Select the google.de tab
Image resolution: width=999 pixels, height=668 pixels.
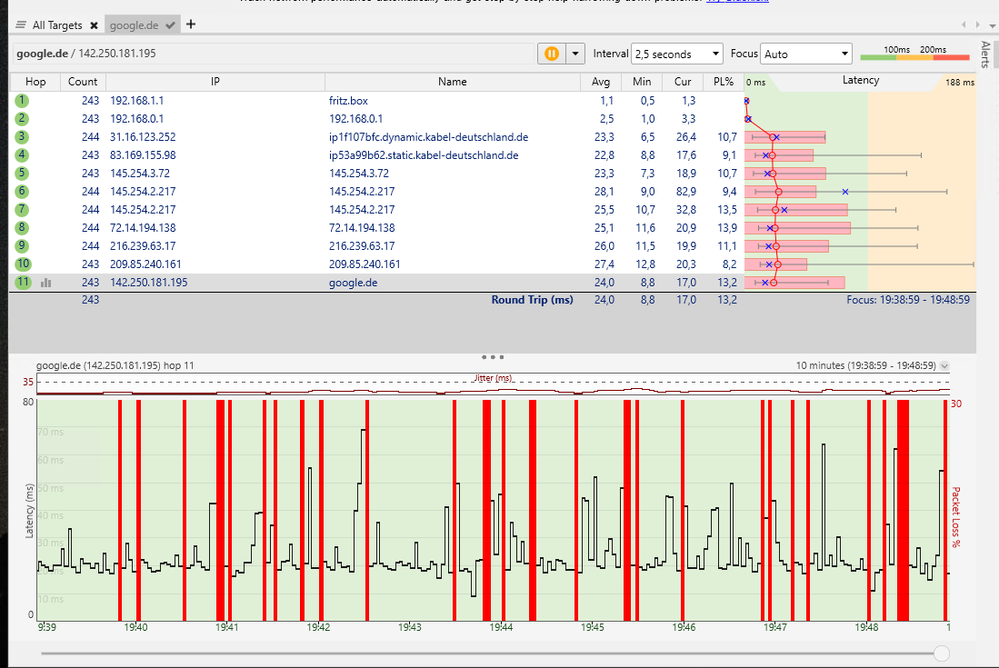click(x=134, y=25)
